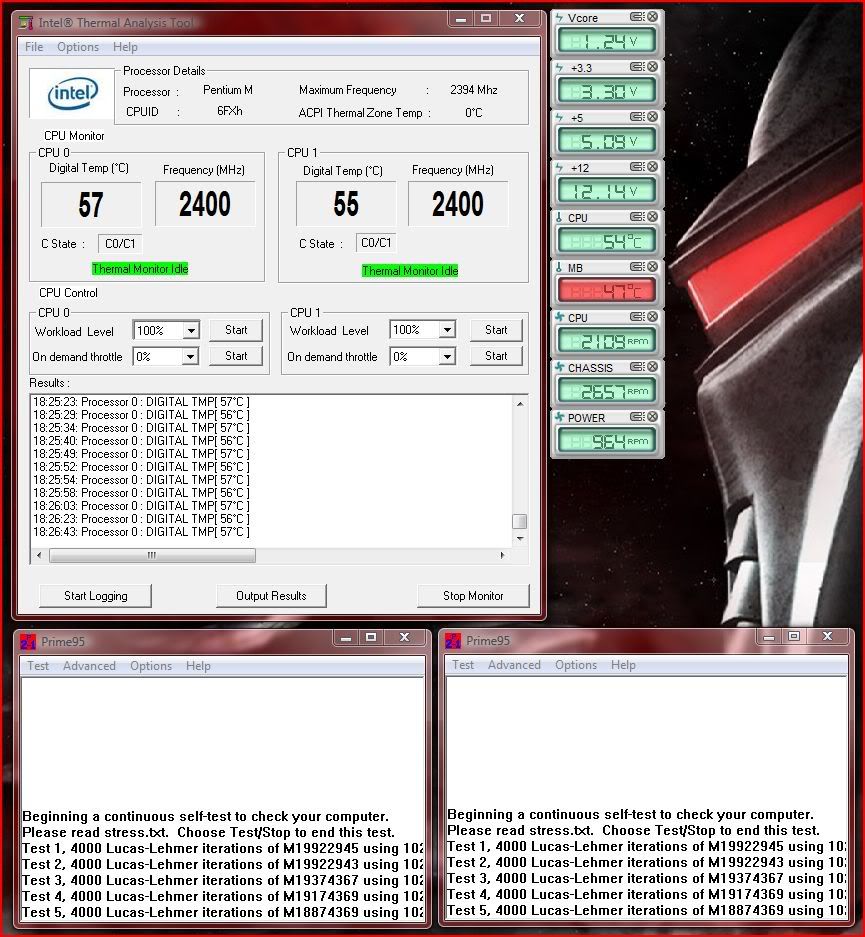Click the Vcore 1.24 V readout
This screenshot has height=937, width=865.
(606, 41)
